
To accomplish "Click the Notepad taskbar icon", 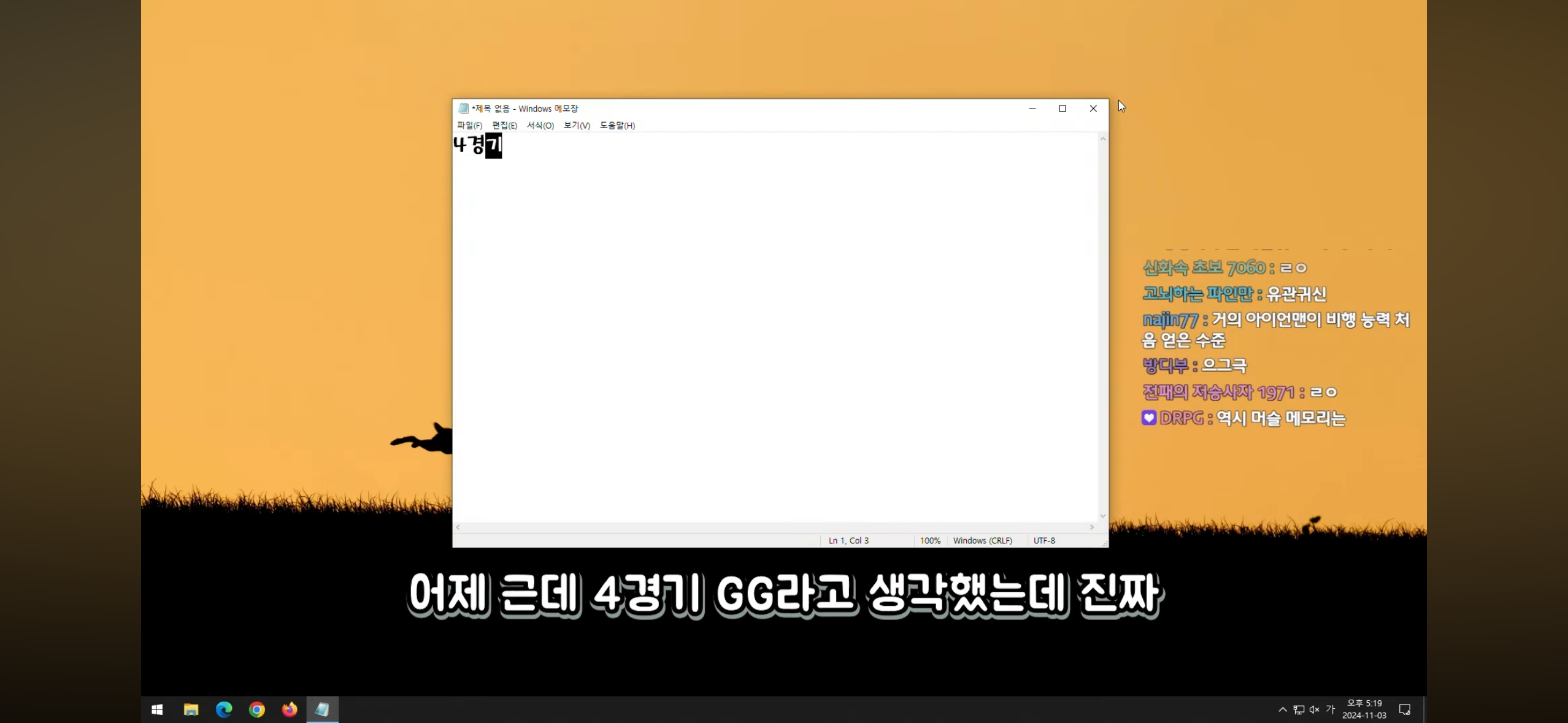I will 322,710.
